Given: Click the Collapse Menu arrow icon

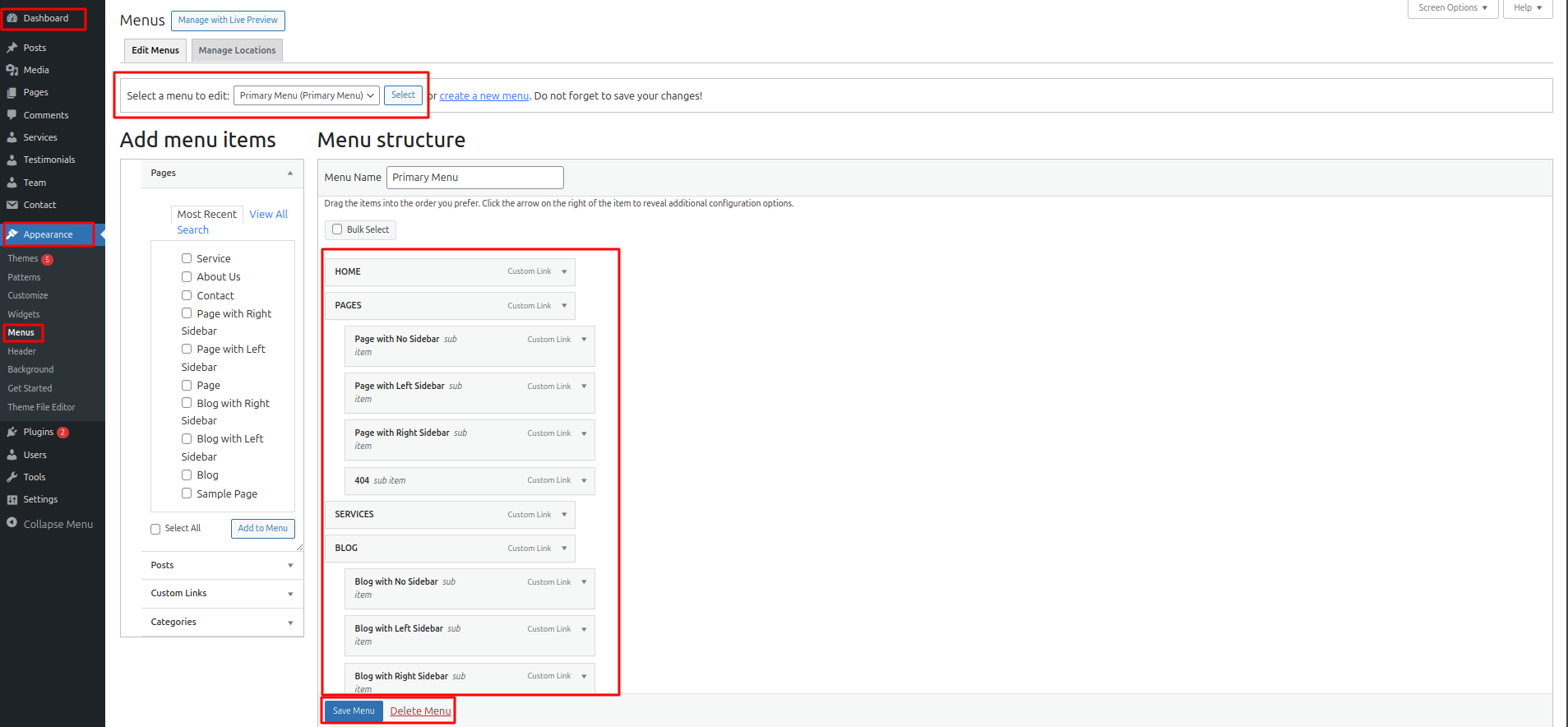Looking at the screenshot, I should 12,523.
